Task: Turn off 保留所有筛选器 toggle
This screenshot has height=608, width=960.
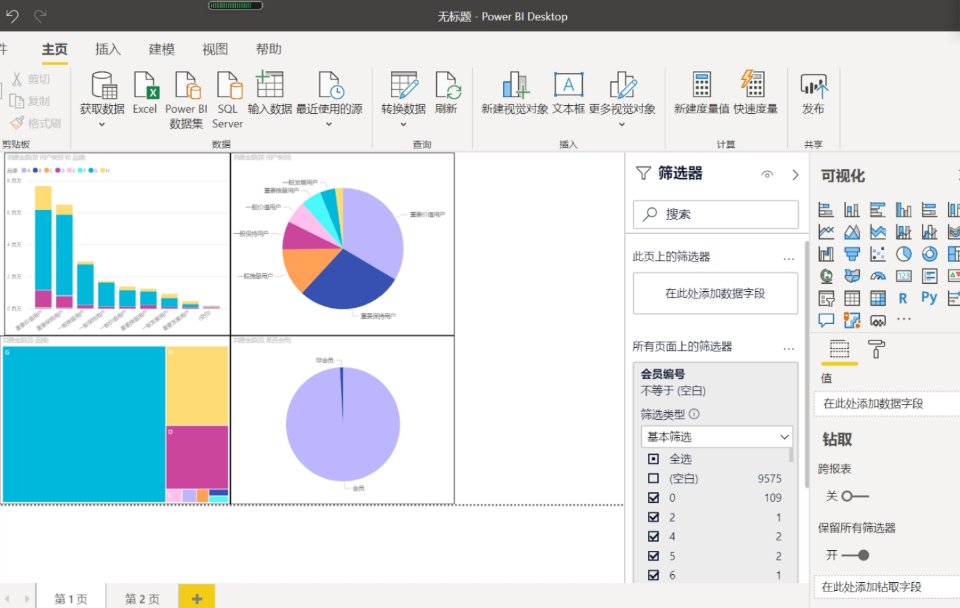Action: click(855, 555)
